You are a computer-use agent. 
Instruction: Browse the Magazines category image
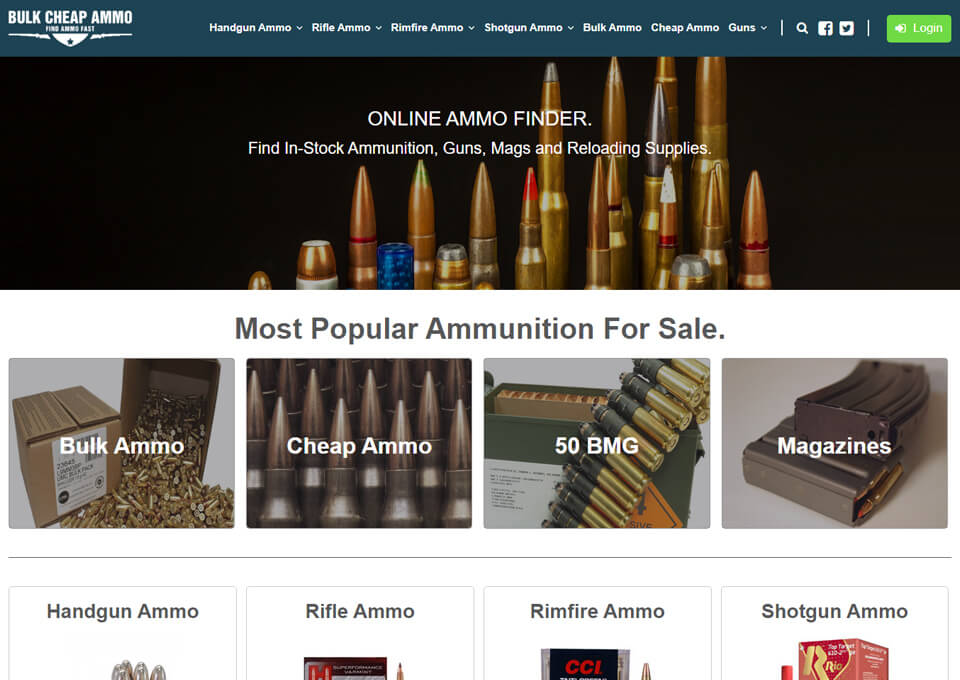pyautogui.click(x=834, y=443)
